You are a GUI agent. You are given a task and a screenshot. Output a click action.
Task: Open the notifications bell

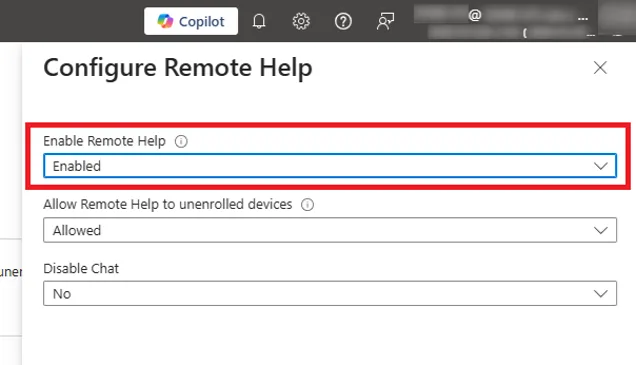pos(259,21)
